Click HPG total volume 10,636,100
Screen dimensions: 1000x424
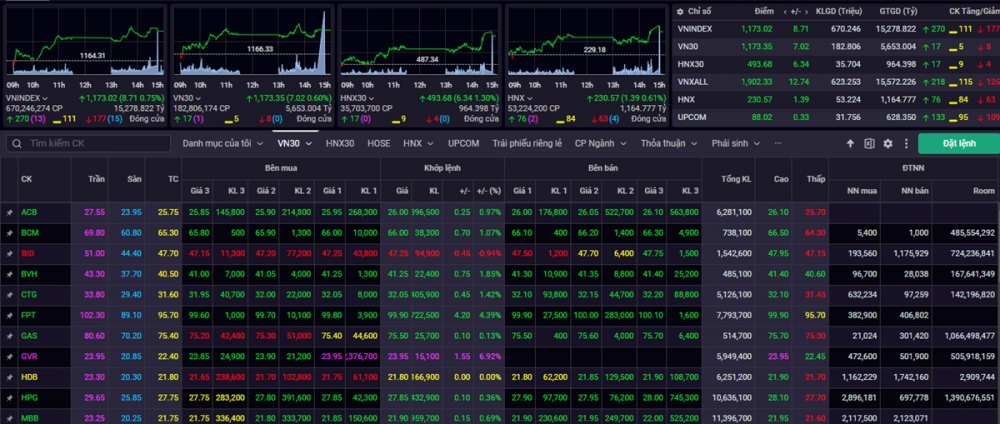tap(731, 398)
